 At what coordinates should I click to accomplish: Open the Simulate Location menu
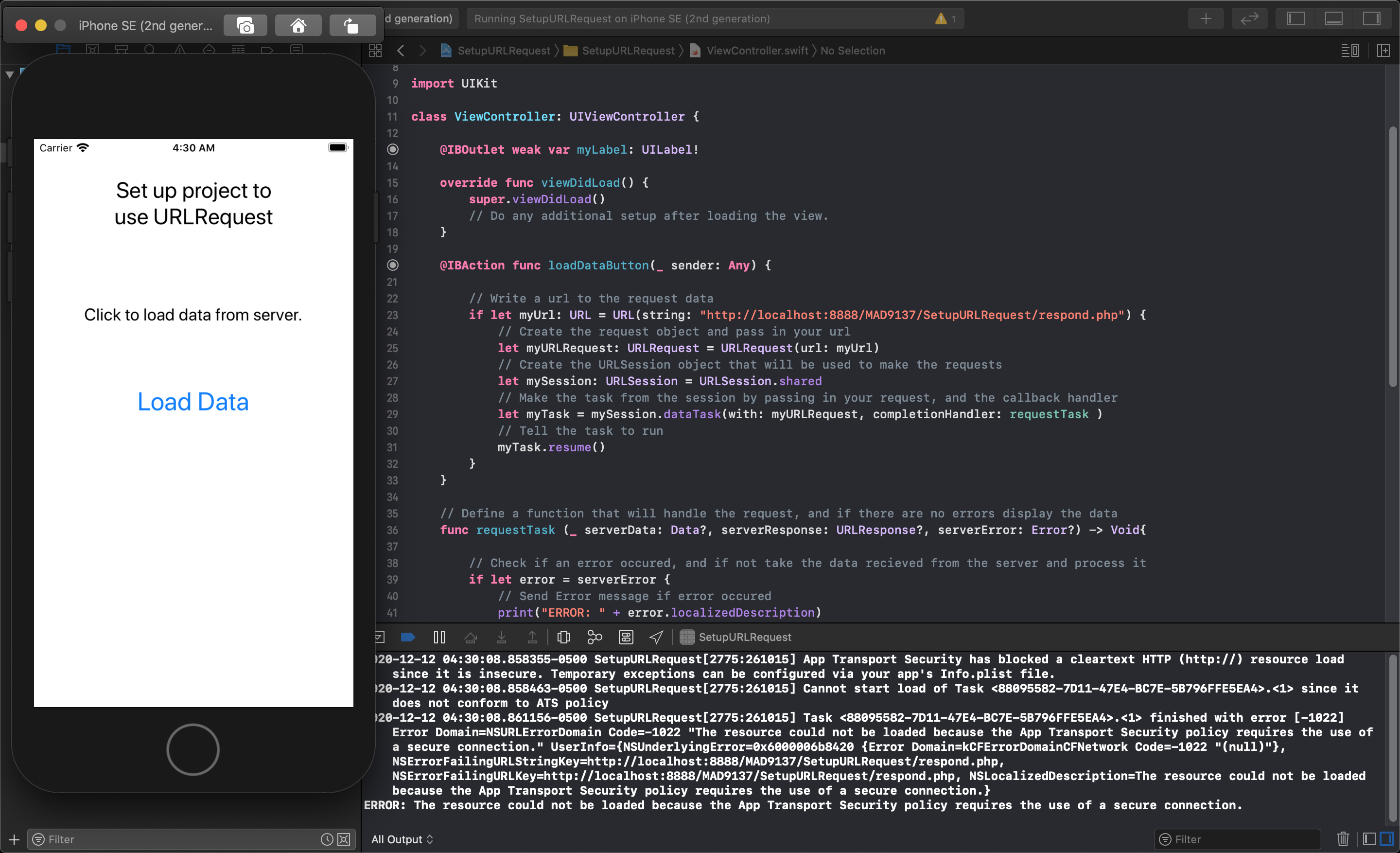pos(656,637)
